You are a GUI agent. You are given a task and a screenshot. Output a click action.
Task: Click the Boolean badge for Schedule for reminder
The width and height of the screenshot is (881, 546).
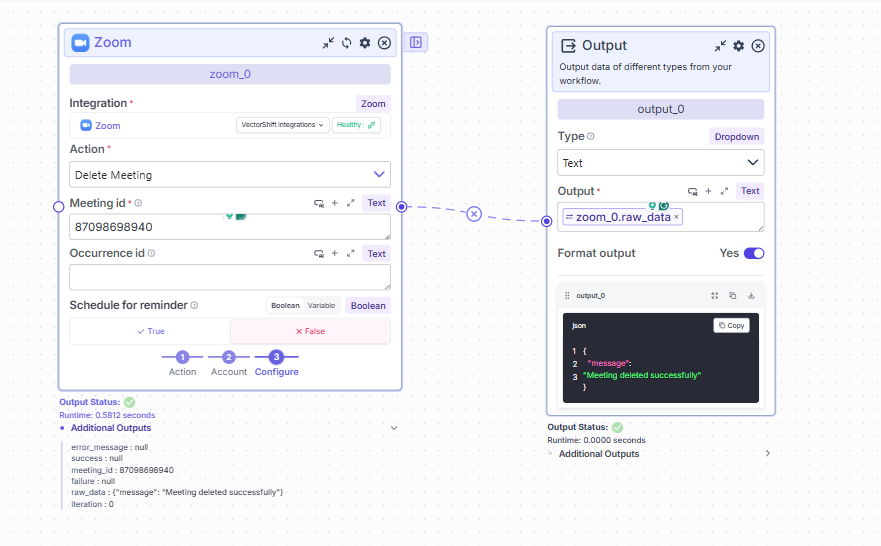coord(368,306)
